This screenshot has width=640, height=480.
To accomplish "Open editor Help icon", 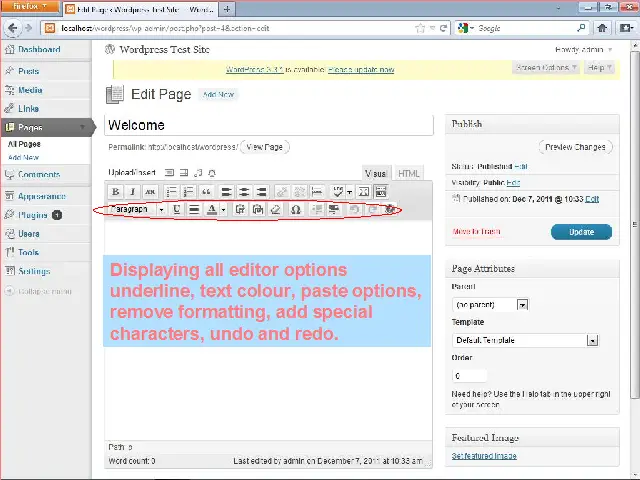I will [390, 209].
